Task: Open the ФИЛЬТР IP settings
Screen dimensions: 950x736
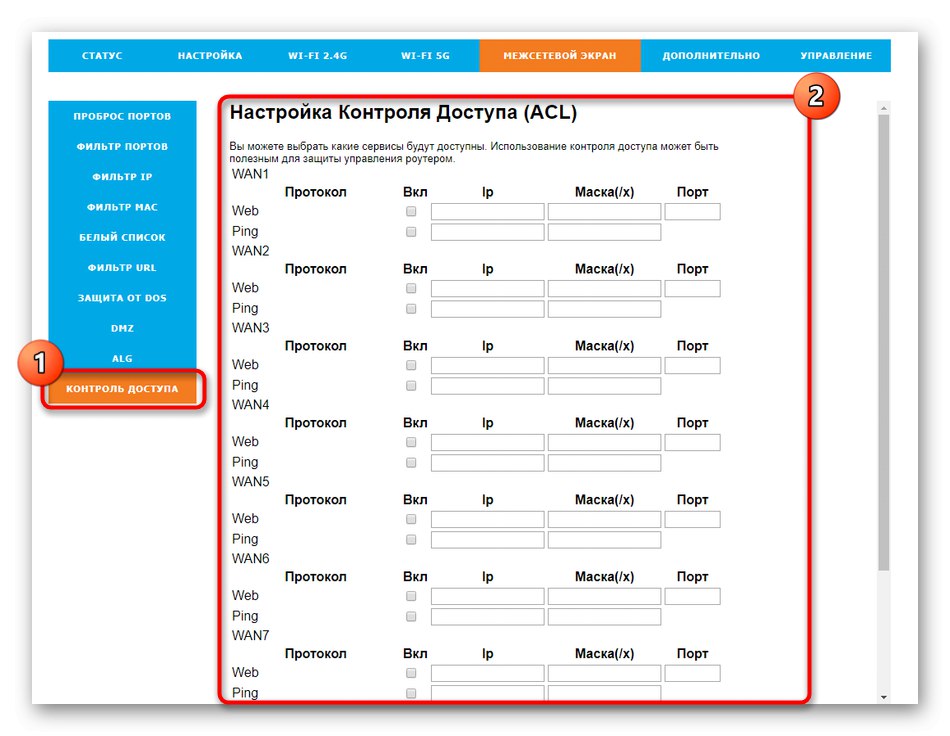Action: 122,176
